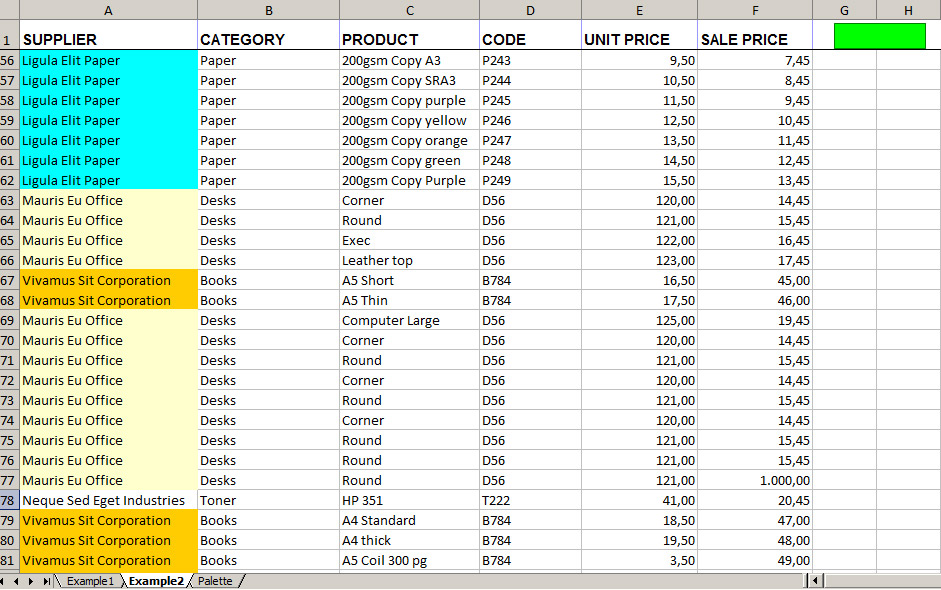The width and height of the screenshot is (941, 590).
Task: Click the horizontal scrollbar's left arrow
Action: (x=814, y=580)
